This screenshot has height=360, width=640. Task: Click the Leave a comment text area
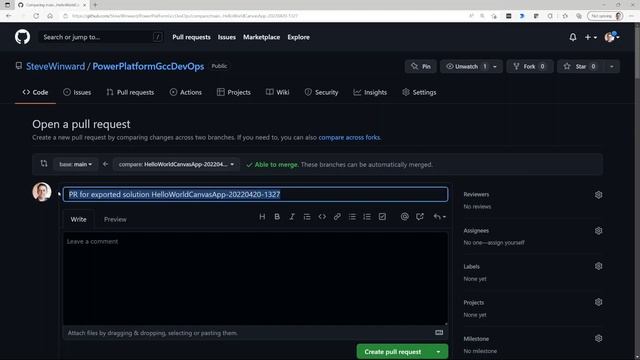pos(256,278)
